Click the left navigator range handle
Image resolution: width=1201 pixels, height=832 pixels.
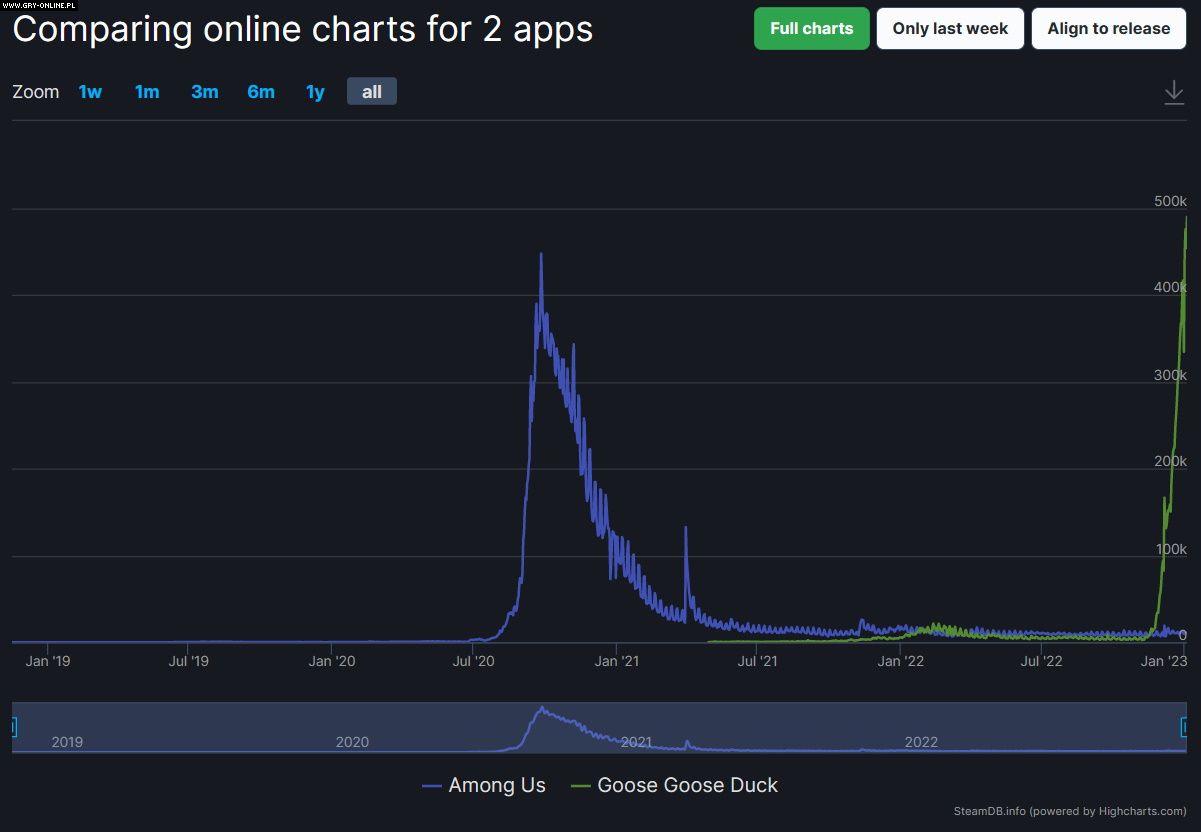13,727
